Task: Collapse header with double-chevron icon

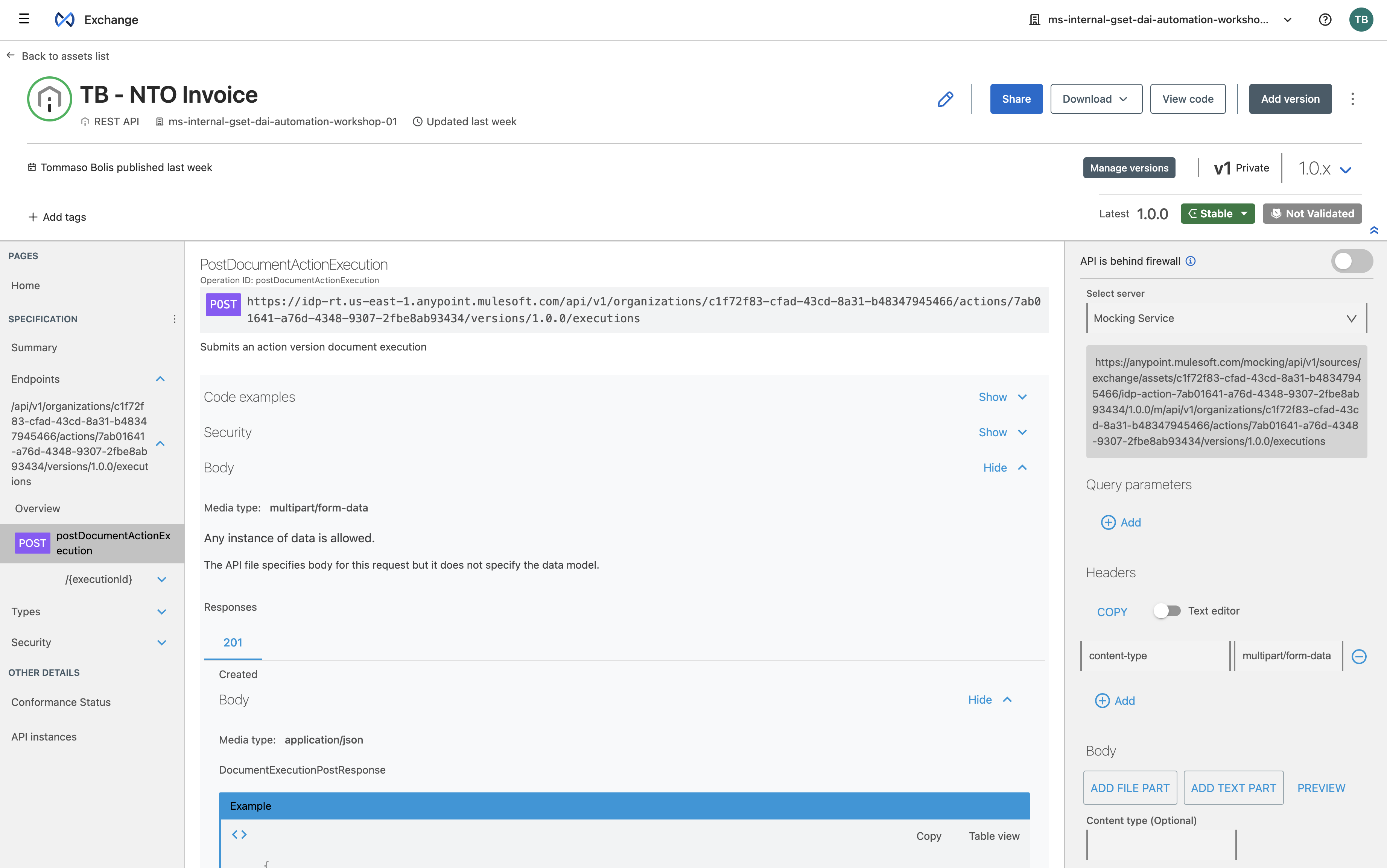Action: coord(1374,230)
